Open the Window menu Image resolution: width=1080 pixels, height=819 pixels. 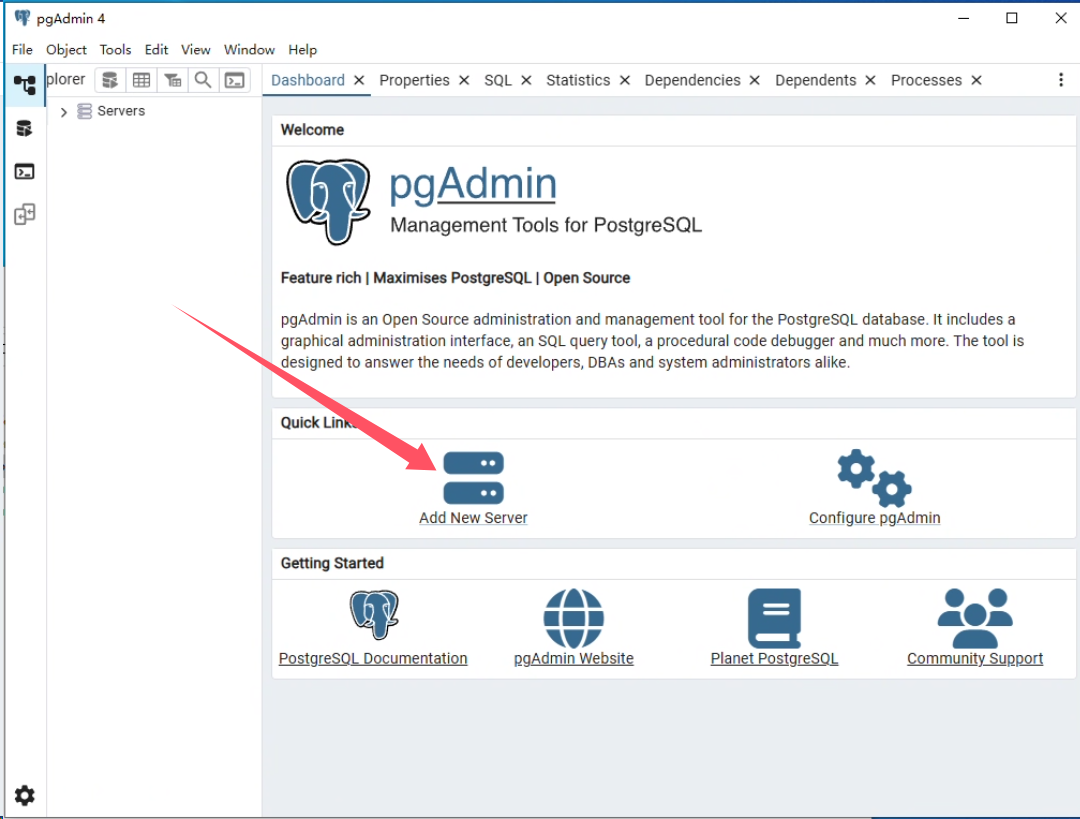click(x=249, y=50)
